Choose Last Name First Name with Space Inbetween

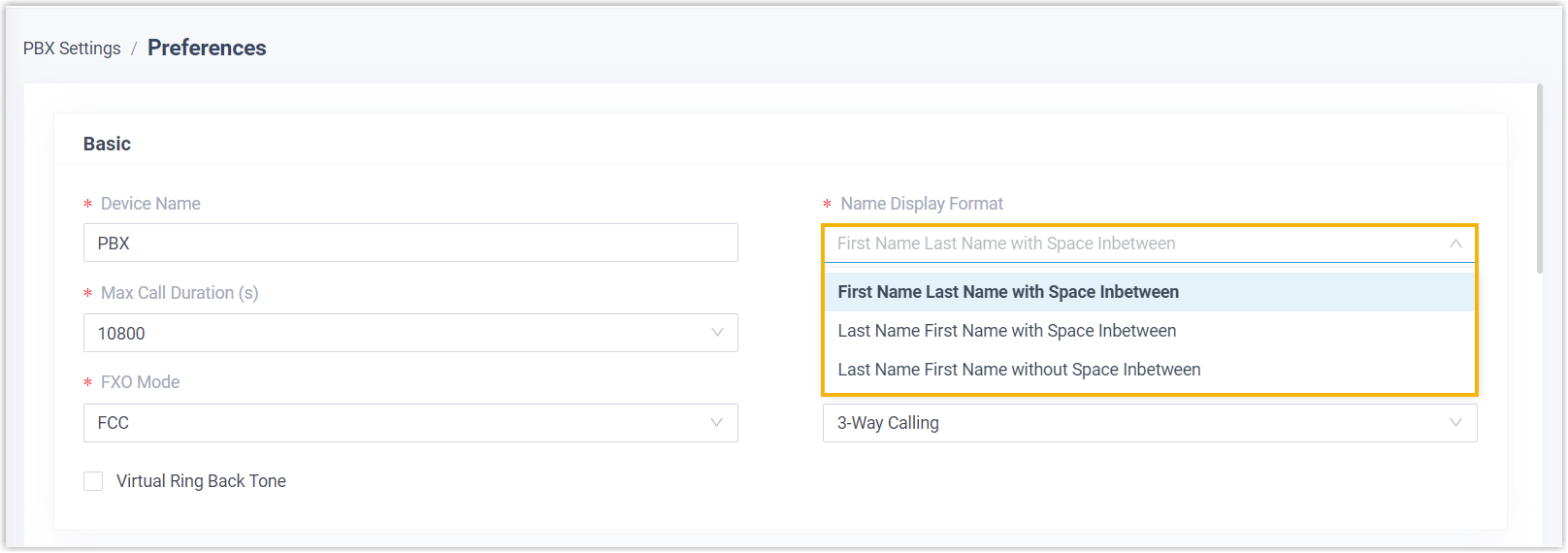coord(1006,331)
